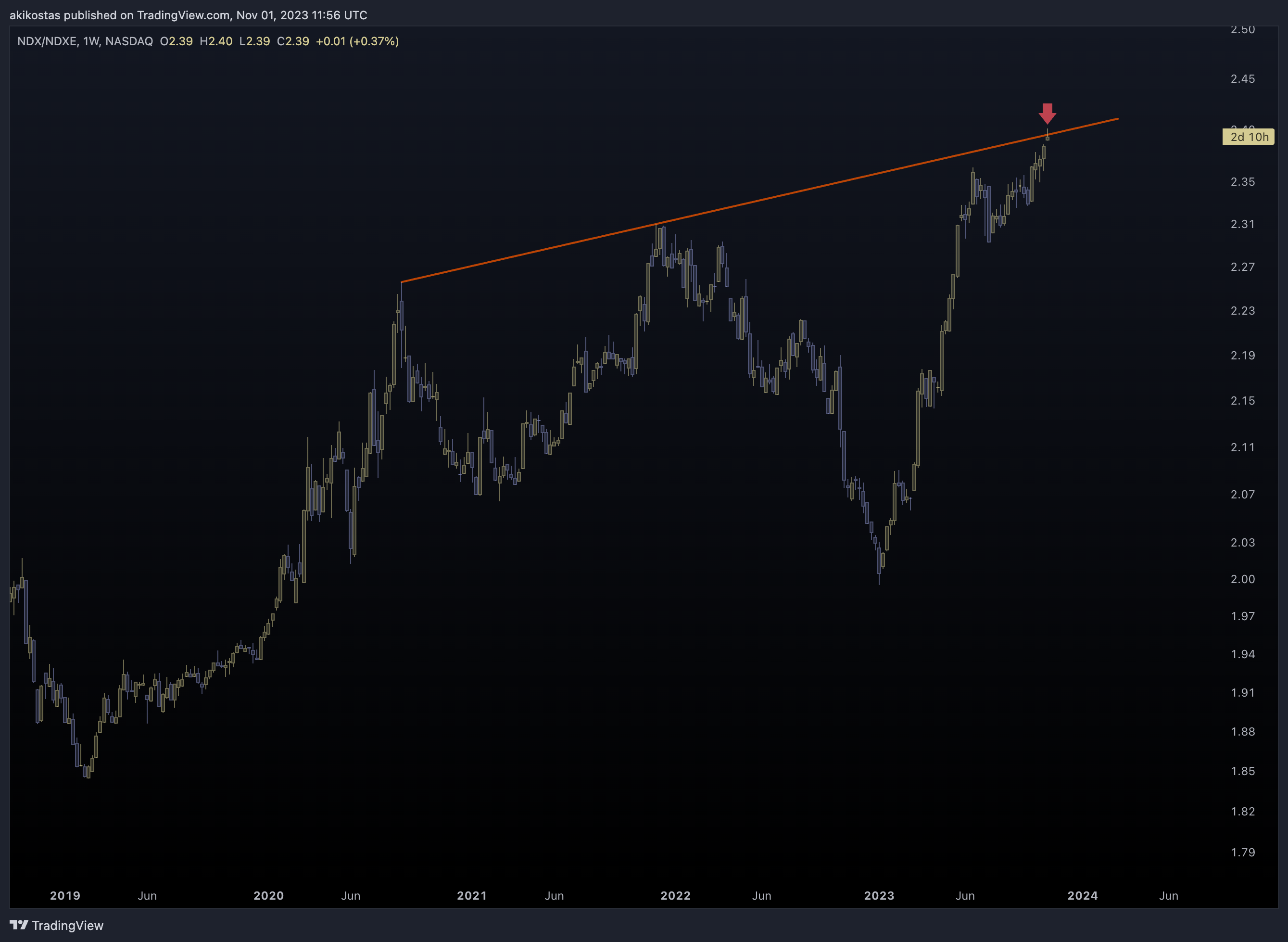
Task: Click the 2.35 price axis label
Action: click(x=1242, y=182)
